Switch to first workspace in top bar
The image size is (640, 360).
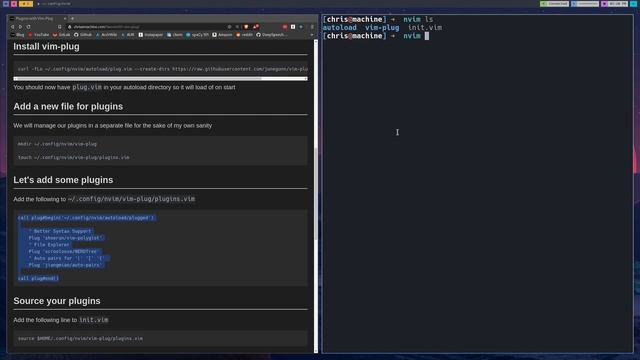(6, 4)
